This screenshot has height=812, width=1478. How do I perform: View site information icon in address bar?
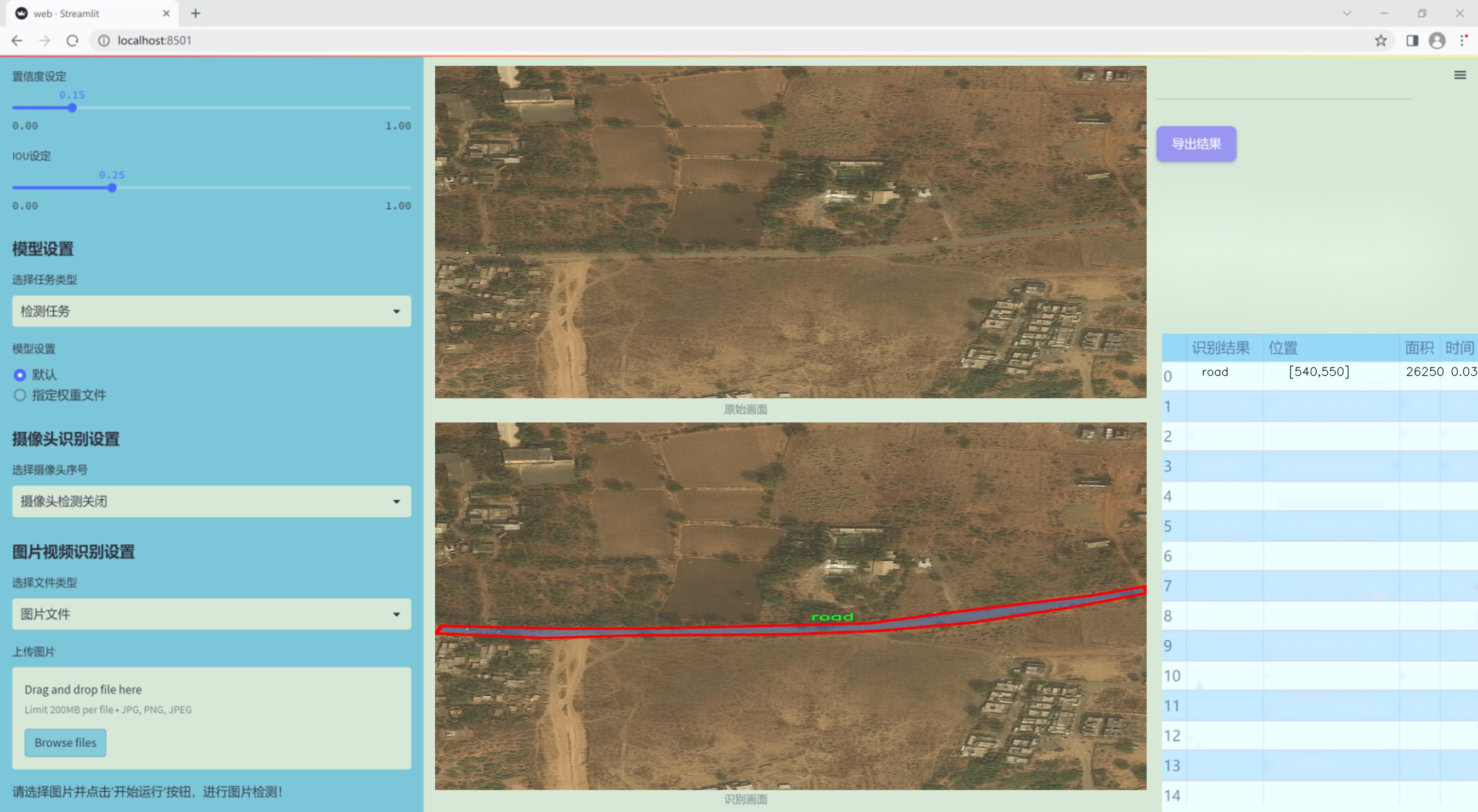[x=104, y=41]
